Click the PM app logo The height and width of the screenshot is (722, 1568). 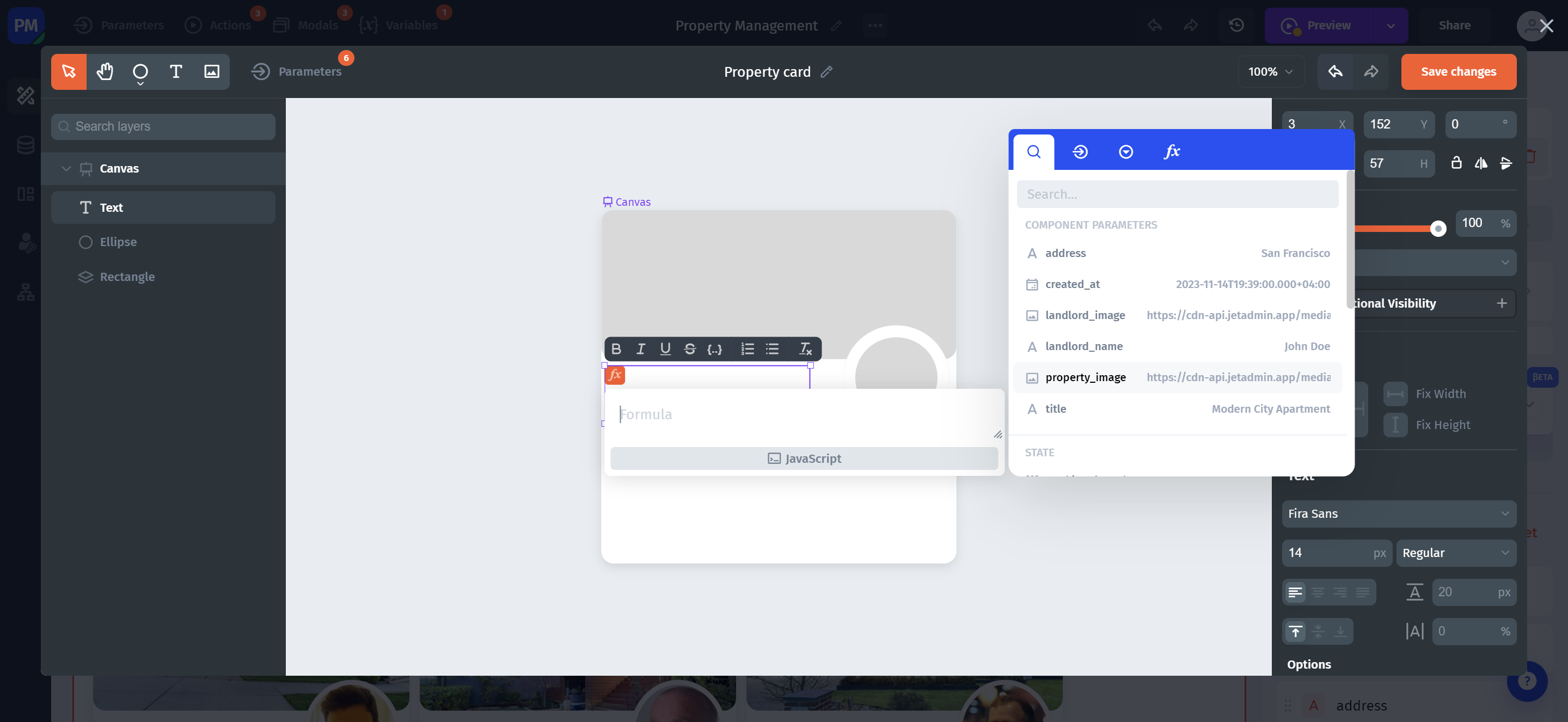26,25
